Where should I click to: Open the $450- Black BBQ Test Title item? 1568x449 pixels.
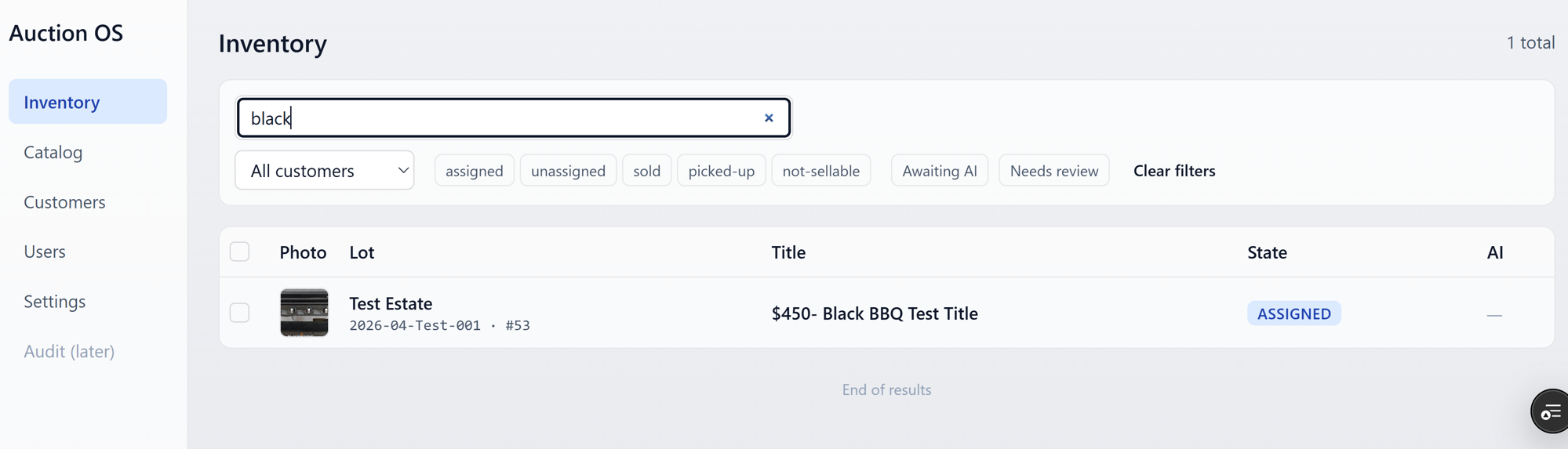tap(875, 313)
